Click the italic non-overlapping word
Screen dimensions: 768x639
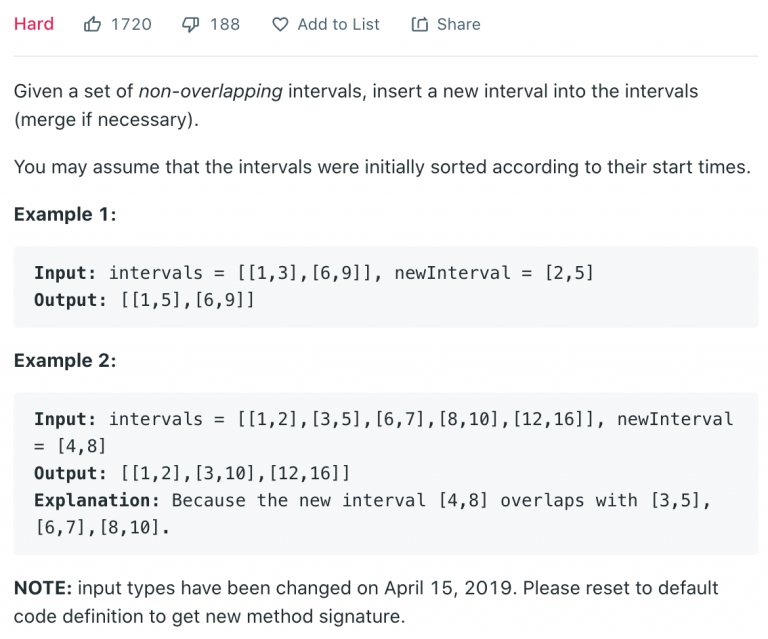point(211,92)
